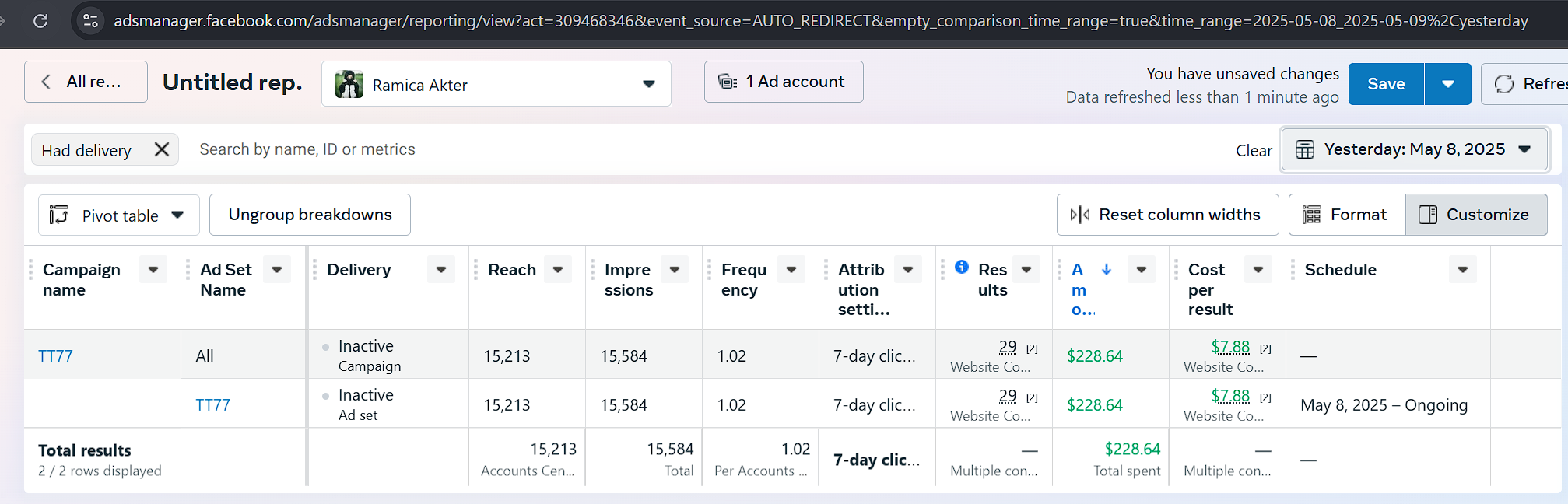Open the date range picker for Yesterday
Viewport: 1568px width, 504px height.
tap(1414, 149)
